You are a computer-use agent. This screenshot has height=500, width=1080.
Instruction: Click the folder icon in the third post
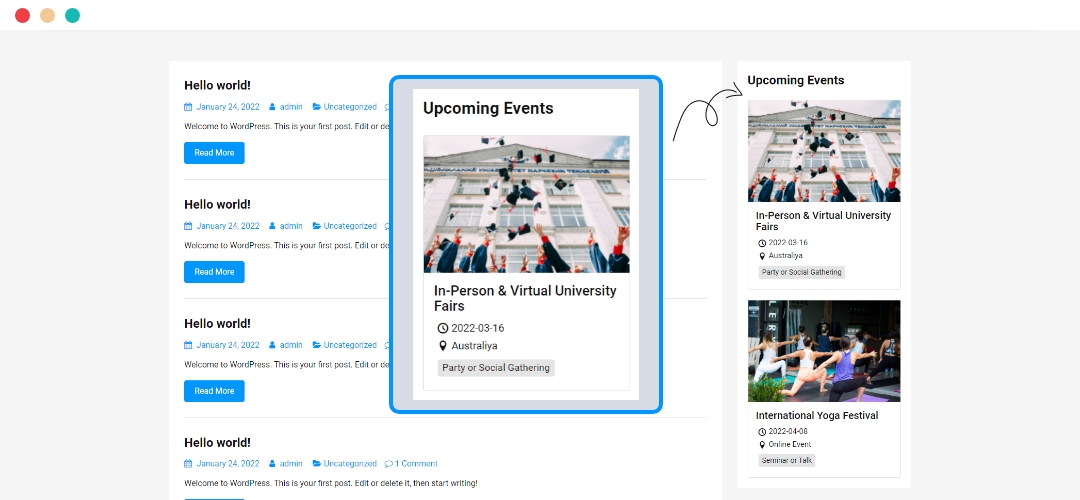317,345
